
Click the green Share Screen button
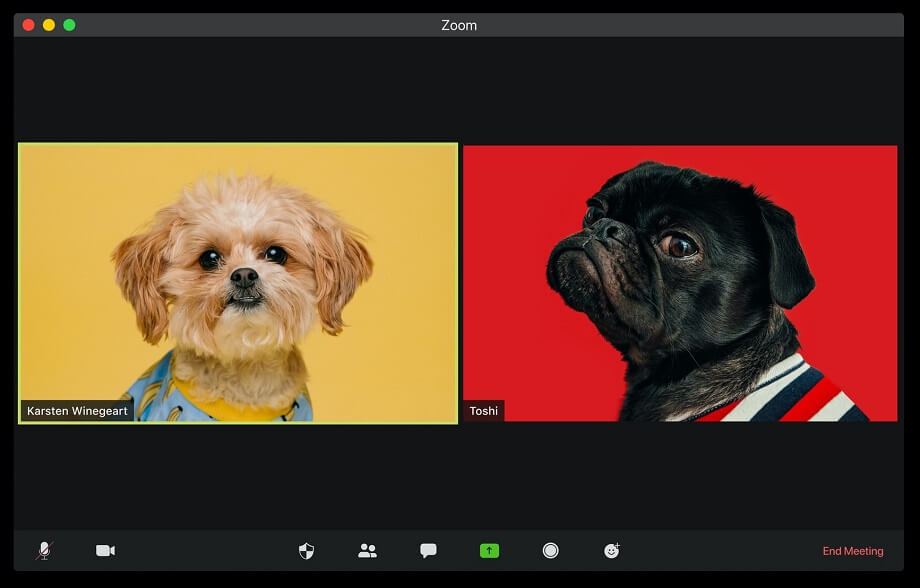(489, 551)
